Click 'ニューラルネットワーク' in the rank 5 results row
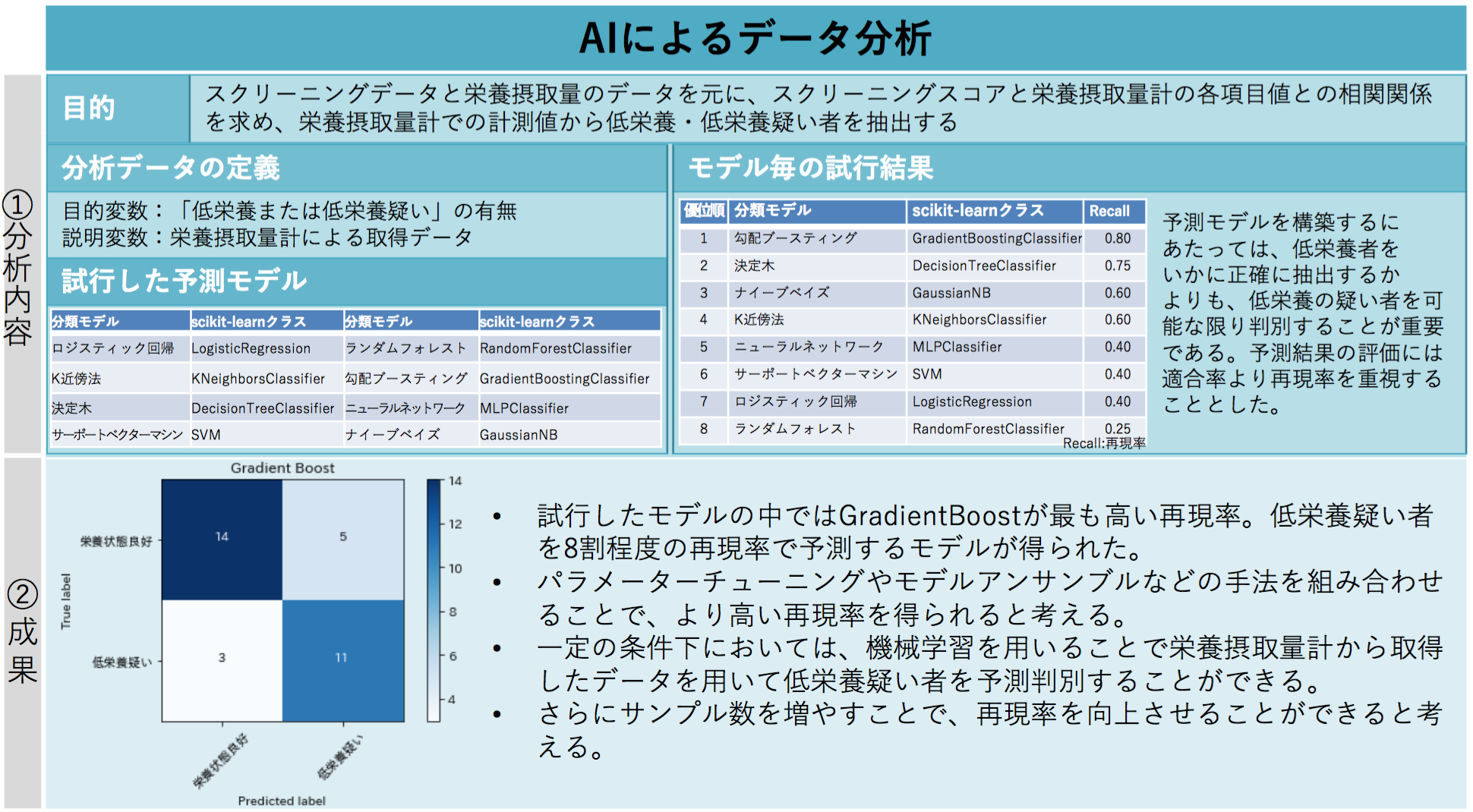 (x=809, y=347)
